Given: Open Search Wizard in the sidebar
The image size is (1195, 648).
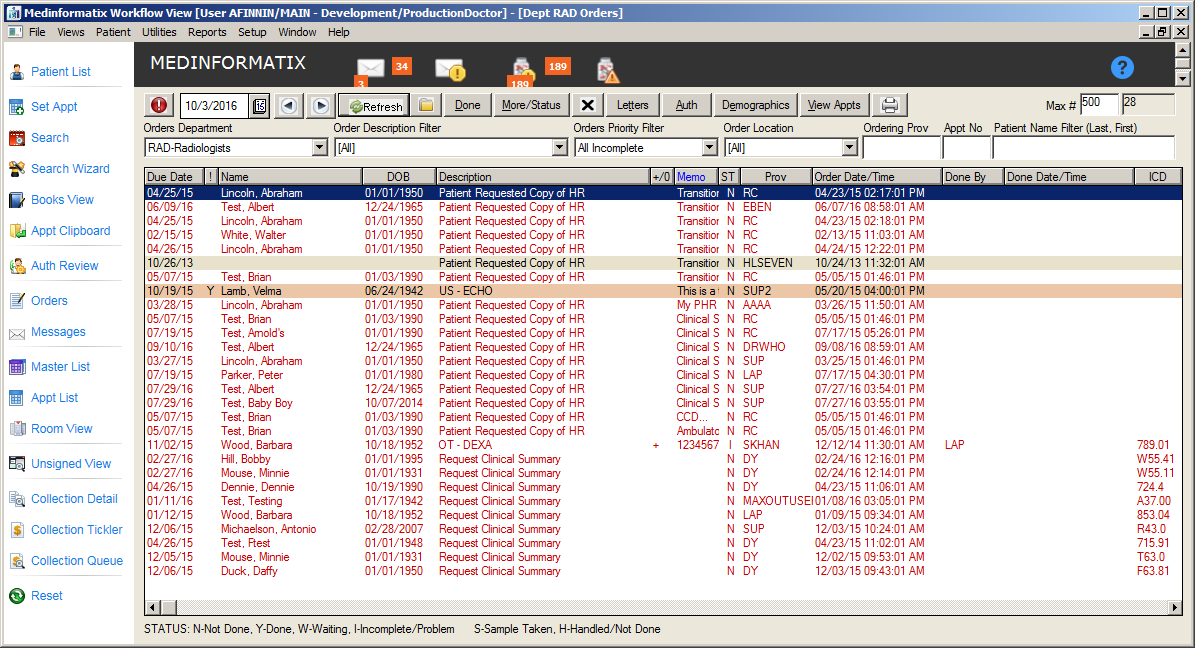Looking at the screenshot, I should [70, 169].
